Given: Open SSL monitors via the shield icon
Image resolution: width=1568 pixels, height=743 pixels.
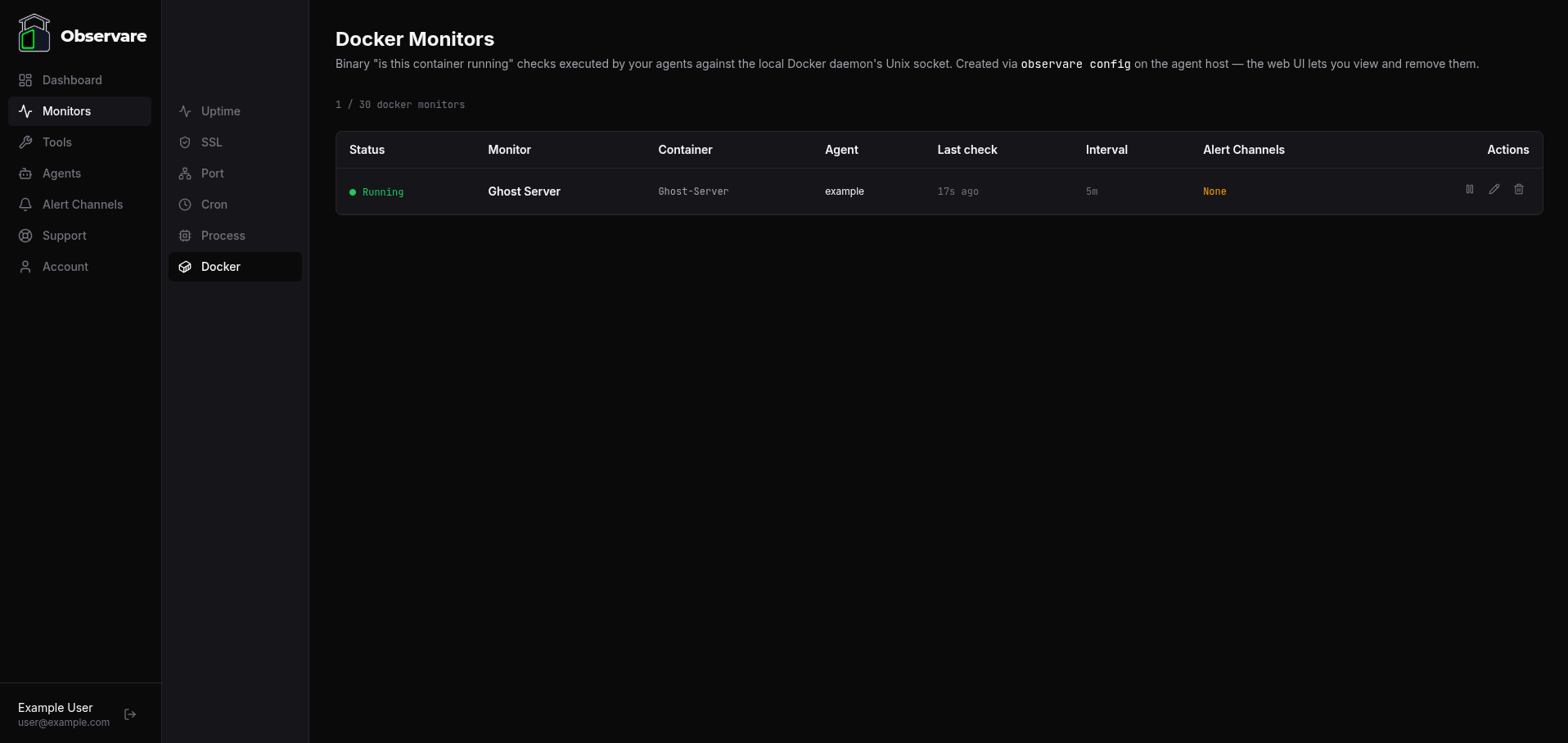Looking at the screenshot, I should [x=185, y=142].
